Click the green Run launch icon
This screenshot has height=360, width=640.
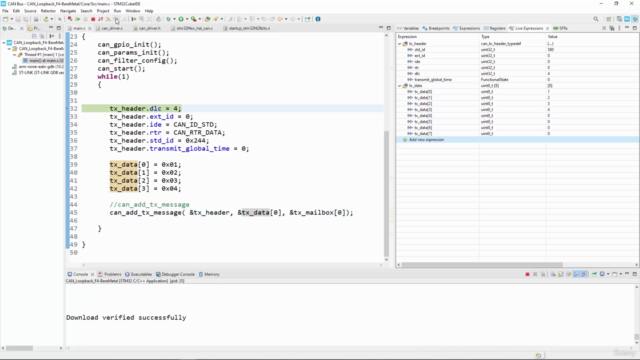181,19
